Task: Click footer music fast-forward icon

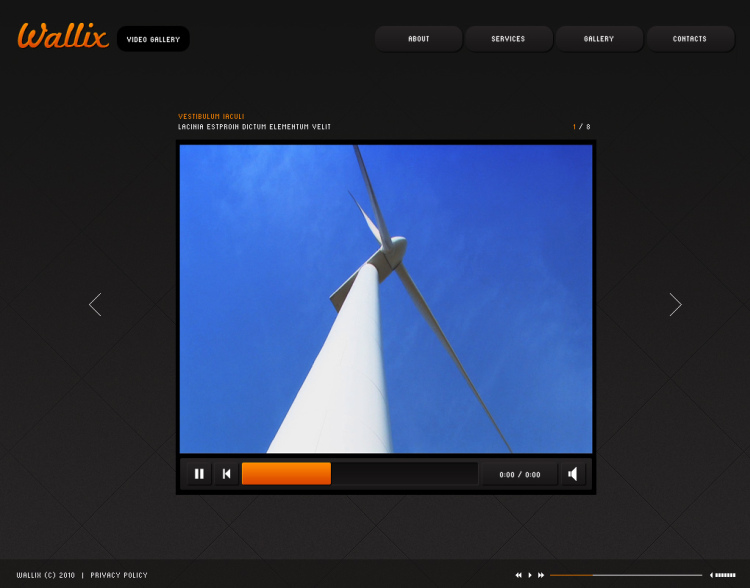Action: (541, 575)
